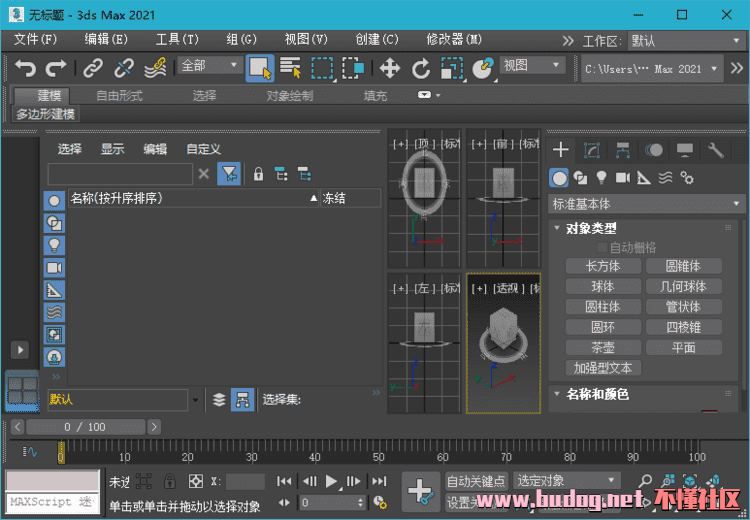Collapse the 对象类型 rollout
This screenshot has height=520, width=750.
tap(557, 228)
